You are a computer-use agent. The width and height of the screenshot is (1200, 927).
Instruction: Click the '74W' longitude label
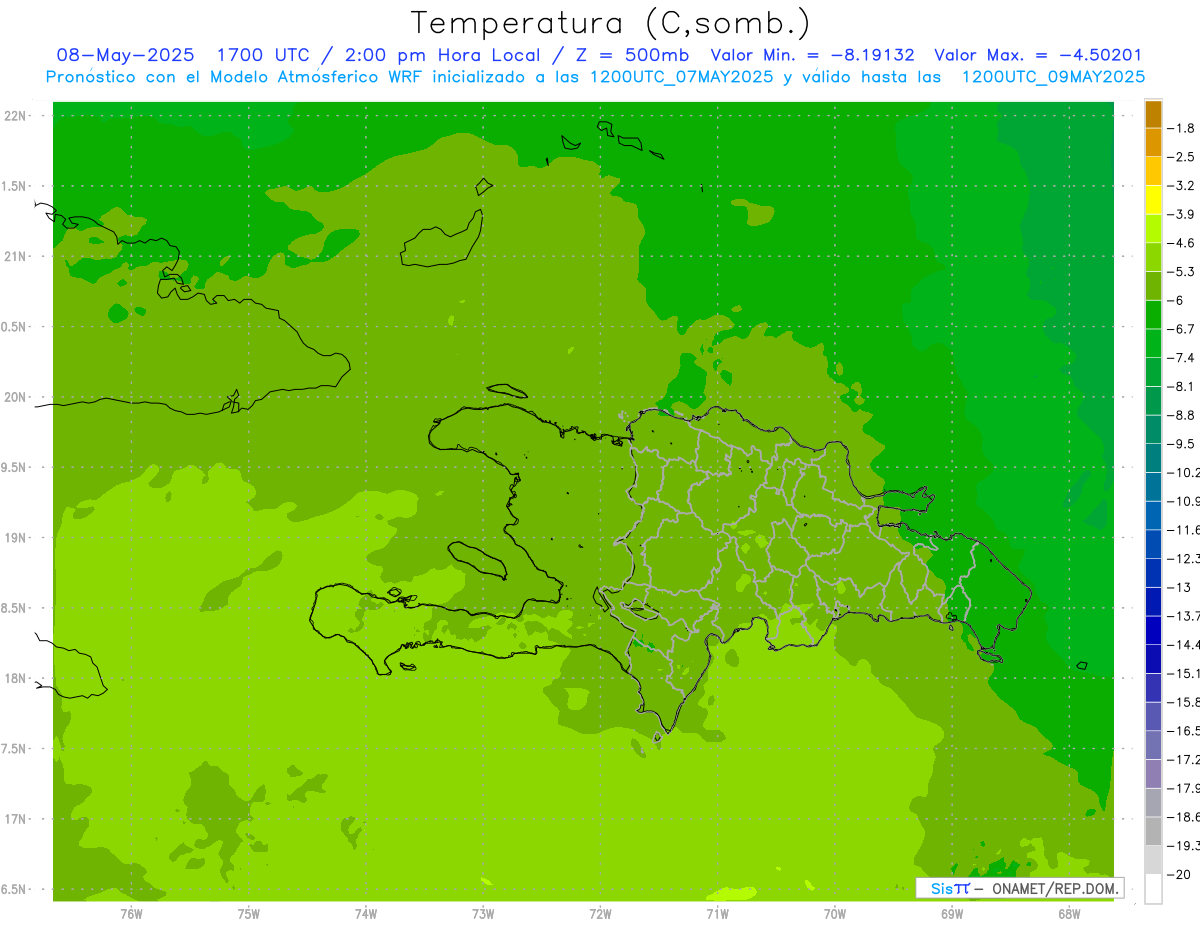click(366, 914)
